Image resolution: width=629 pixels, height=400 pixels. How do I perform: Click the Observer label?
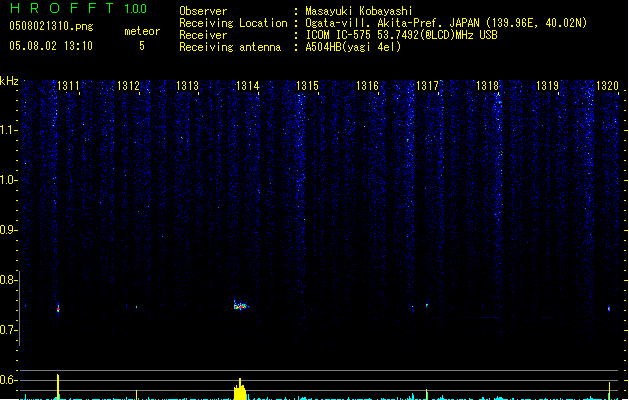pos(203,11)
